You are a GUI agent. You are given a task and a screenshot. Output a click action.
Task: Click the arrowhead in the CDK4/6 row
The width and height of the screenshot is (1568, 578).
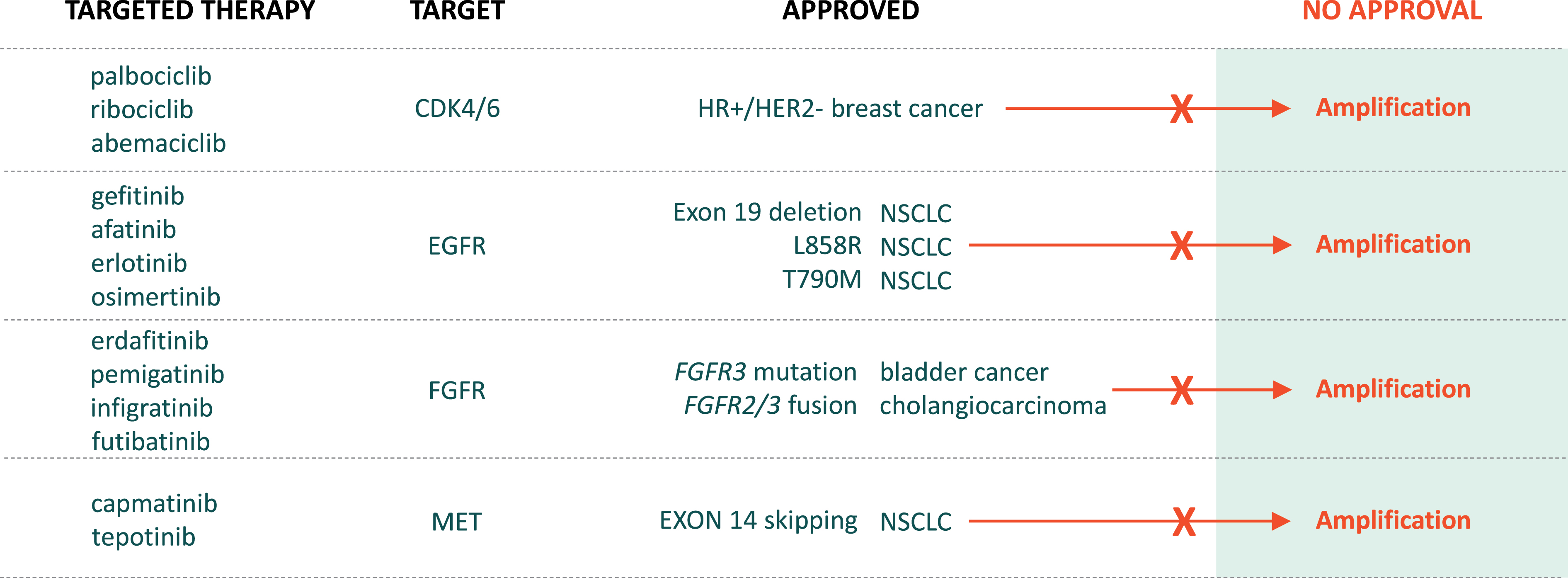1281,109
